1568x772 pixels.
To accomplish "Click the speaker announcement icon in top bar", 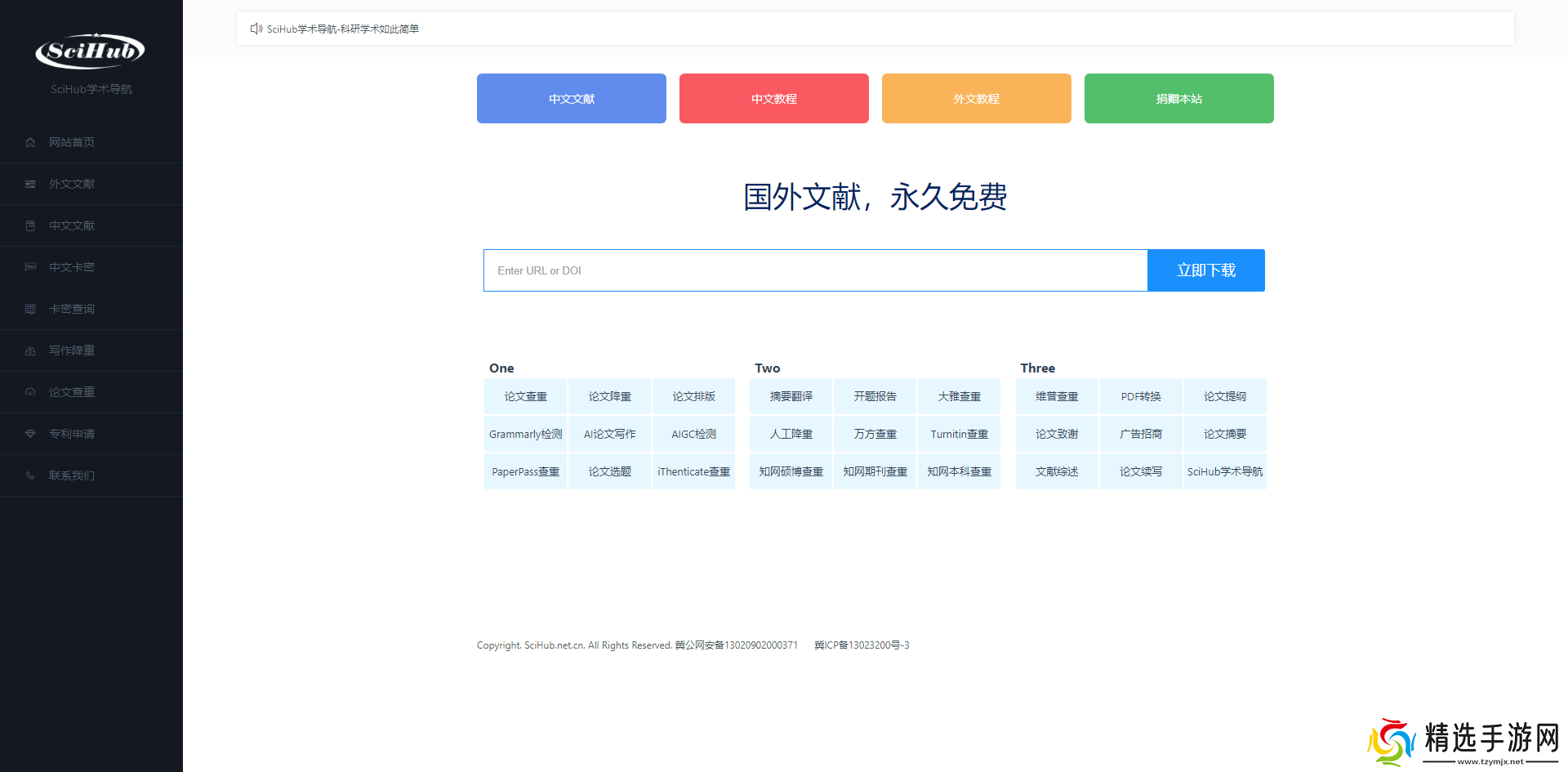I will [x=256, y=29].
